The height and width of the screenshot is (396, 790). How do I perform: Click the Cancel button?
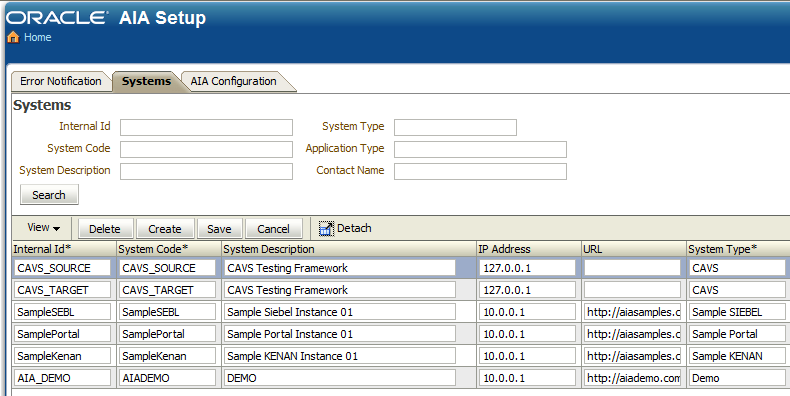click(x=274, y=229)
